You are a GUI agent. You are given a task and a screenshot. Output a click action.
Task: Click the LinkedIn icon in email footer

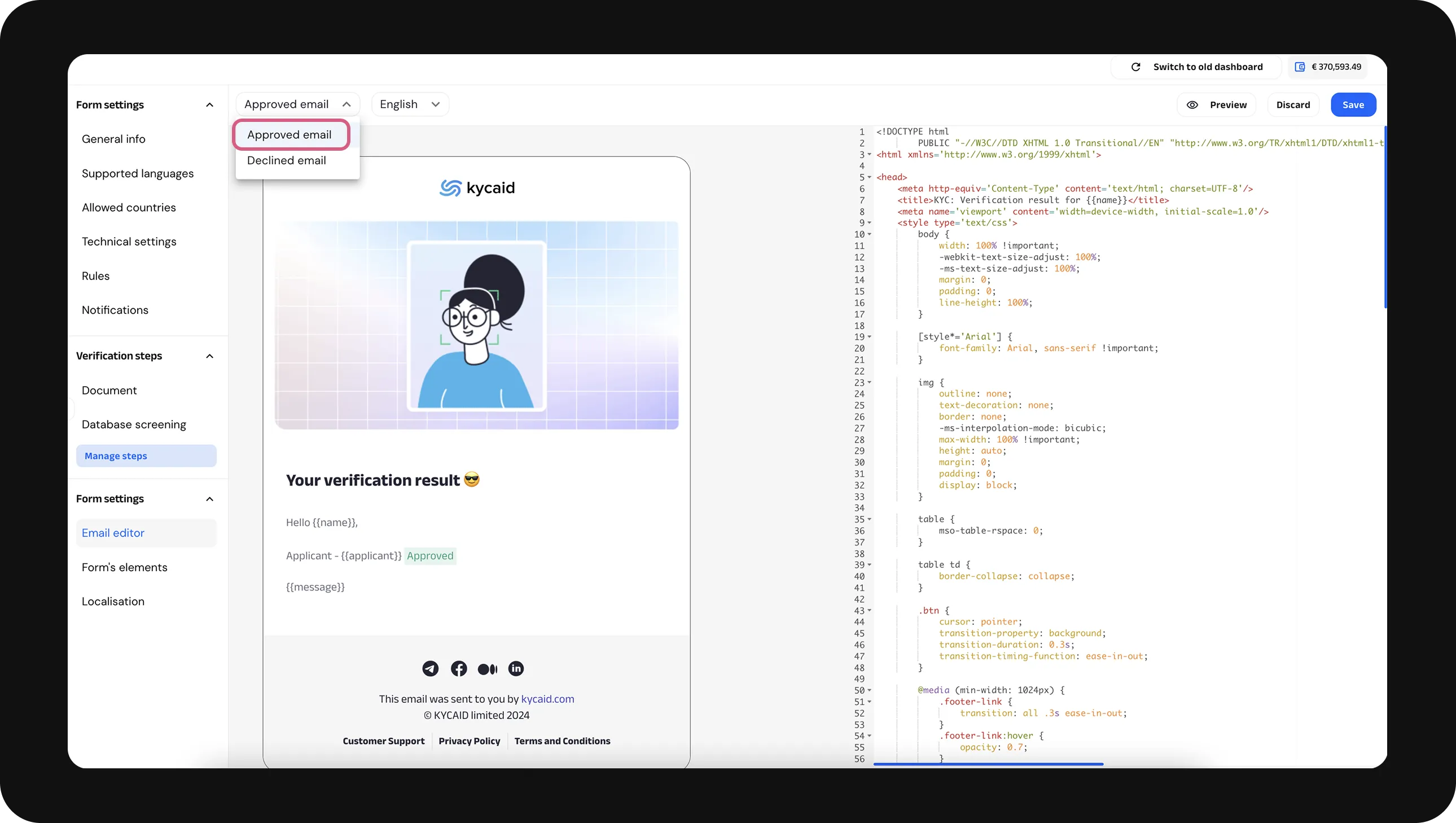[x=515, y=669]
